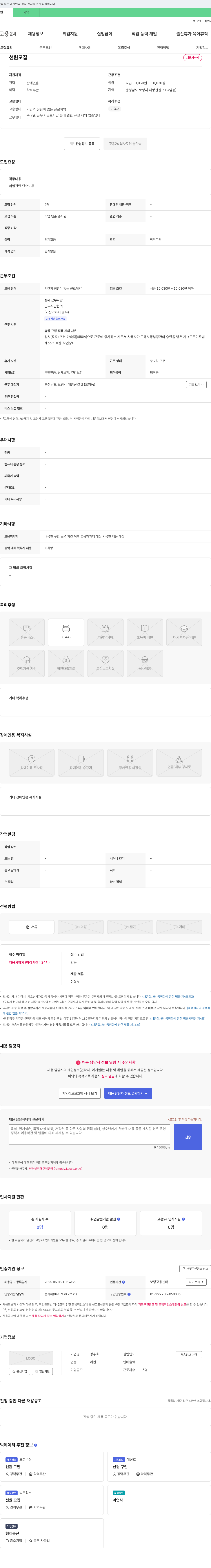Click 관심정보 등록 button
This screenshot has width=211, height=1568.
tap(82, 144)
